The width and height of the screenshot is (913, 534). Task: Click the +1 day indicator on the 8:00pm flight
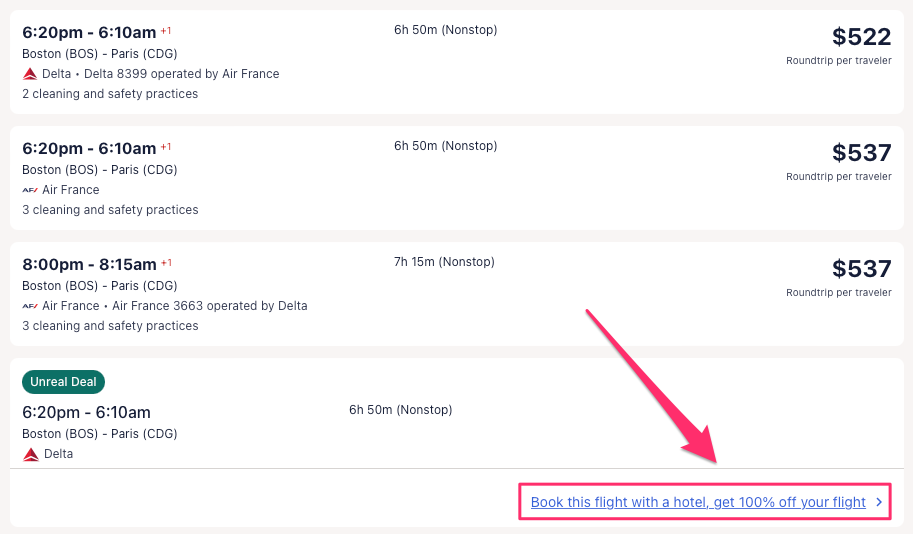[166, 263]
